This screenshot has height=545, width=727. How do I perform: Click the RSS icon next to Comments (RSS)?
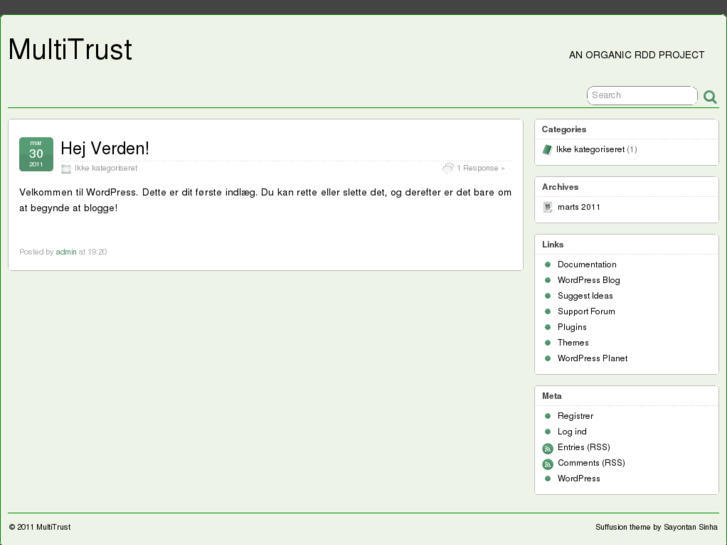548,464
